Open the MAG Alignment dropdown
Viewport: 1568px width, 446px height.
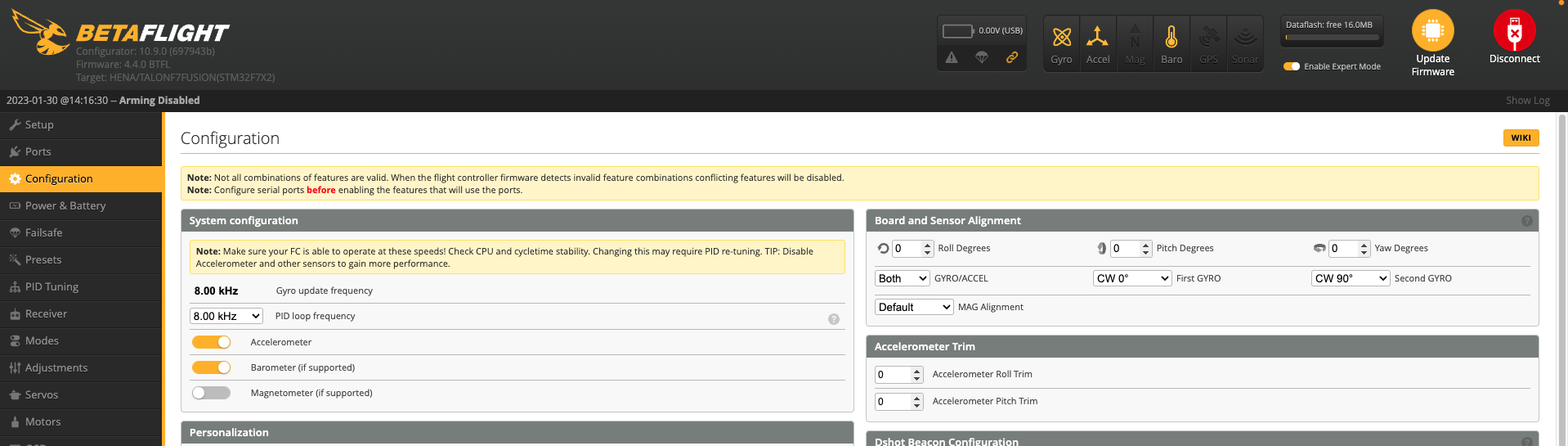[914, 307]
